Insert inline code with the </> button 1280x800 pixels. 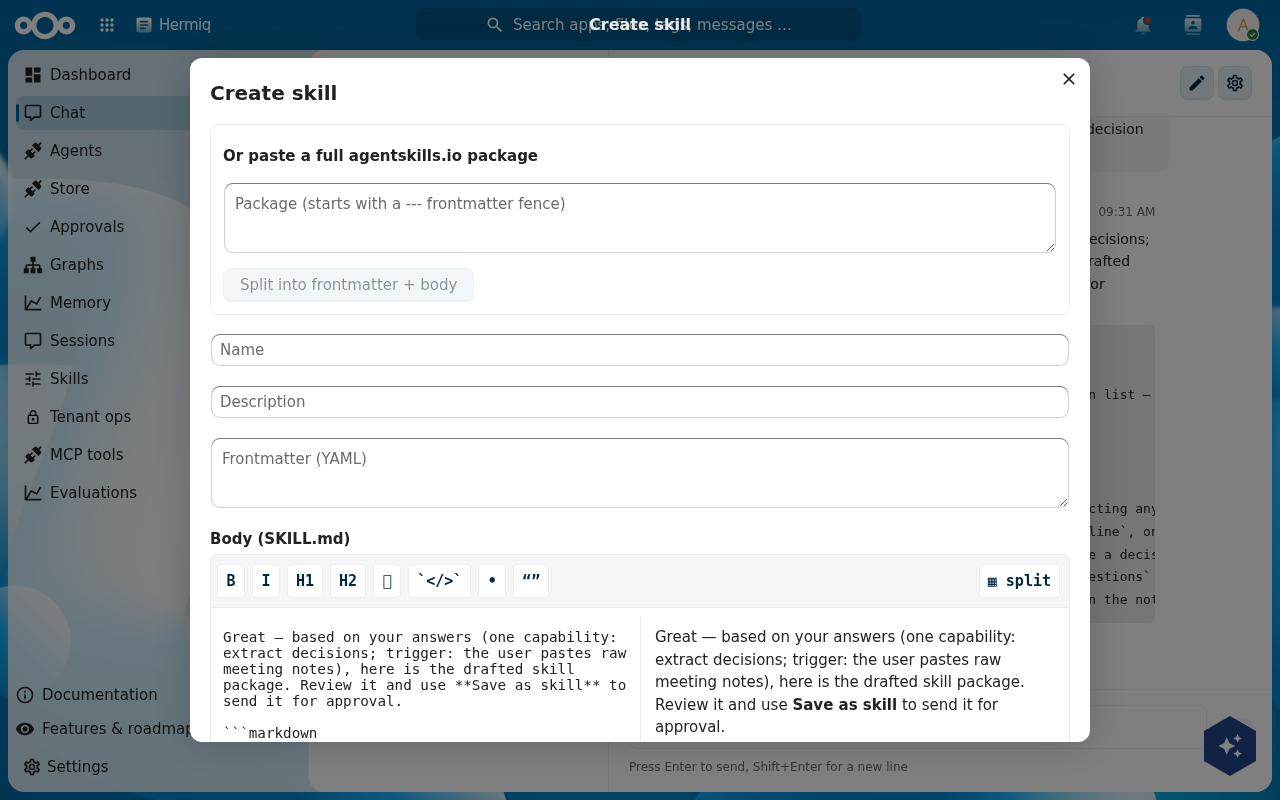coord(439,581)
